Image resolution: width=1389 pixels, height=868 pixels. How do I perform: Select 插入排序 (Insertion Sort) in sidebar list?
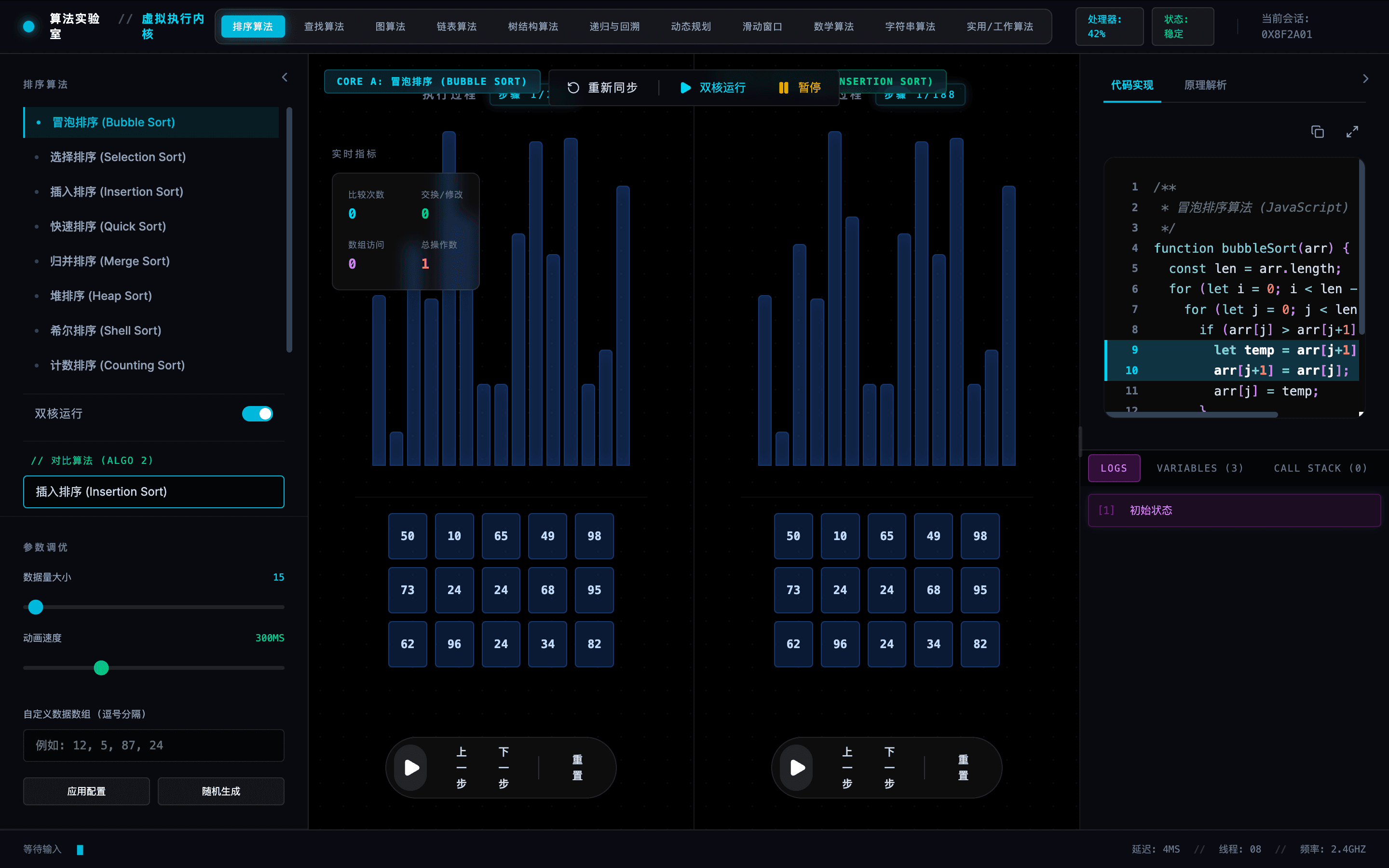(x=151, y=192)
